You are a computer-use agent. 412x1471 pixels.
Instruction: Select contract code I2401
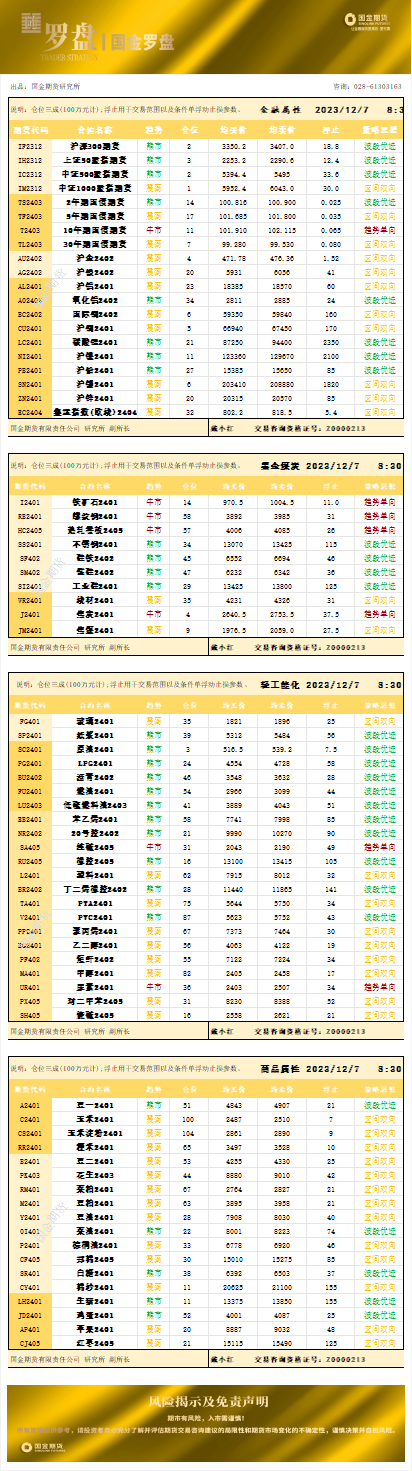click(x=30, y=503)
